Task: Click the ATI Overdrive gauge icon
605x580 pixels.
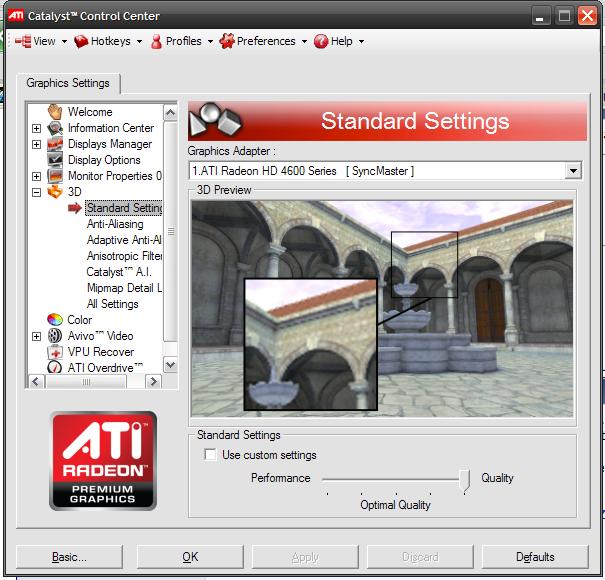Action: (x=54, y=367)
